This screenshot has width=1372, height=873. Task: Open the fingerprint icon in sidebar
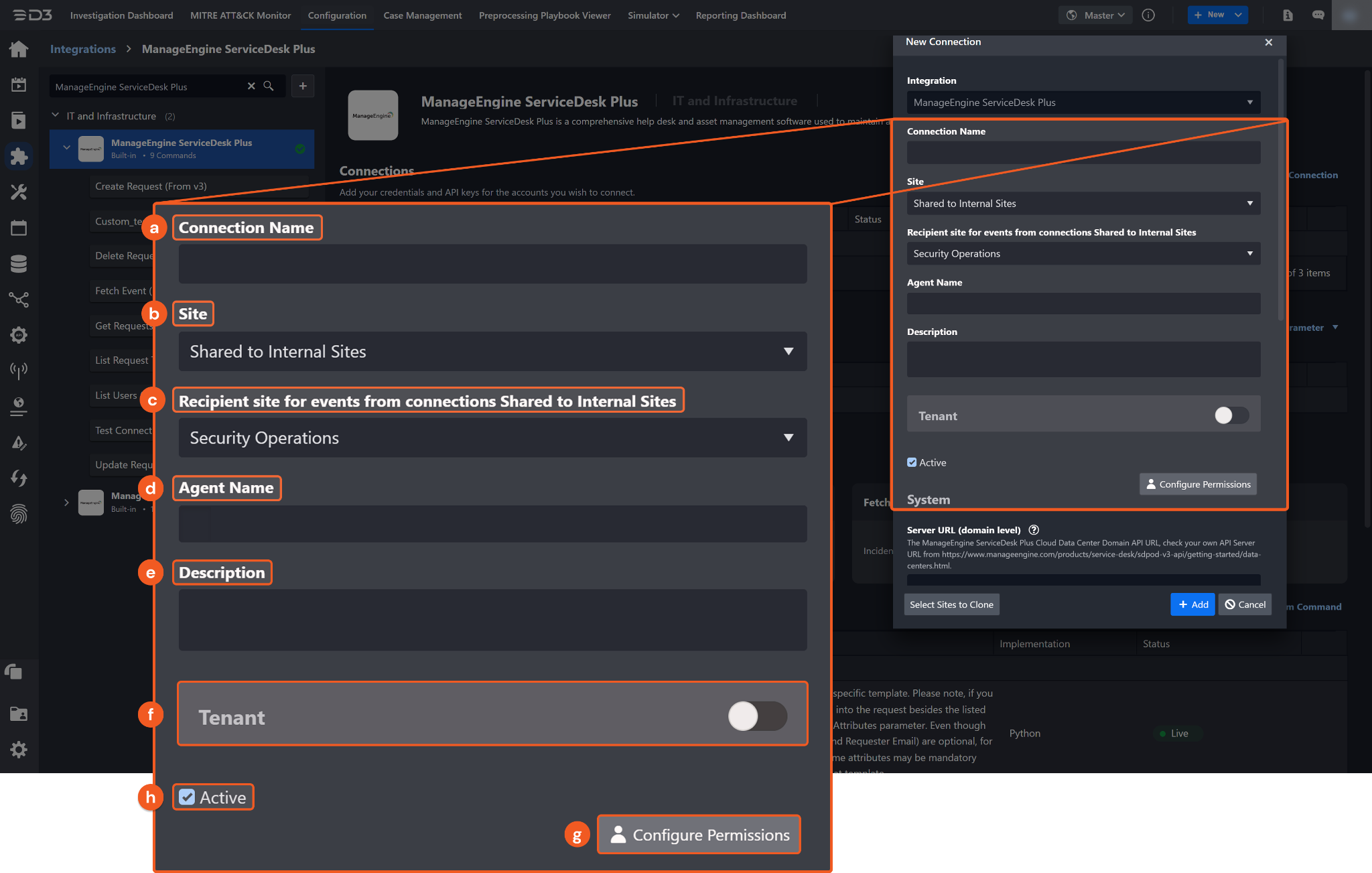pos(19,514)
